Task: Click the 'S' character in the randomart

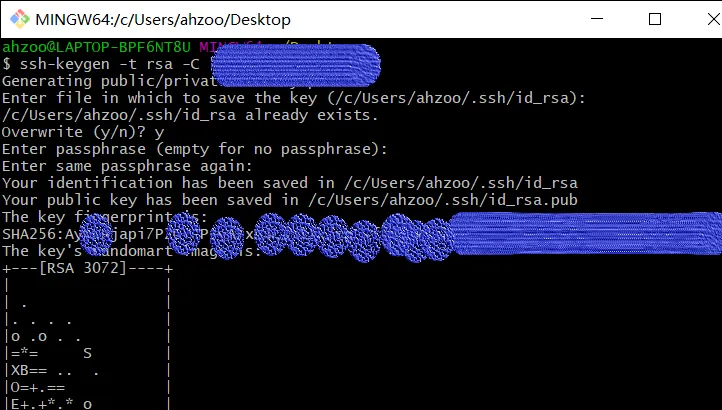Action: coord(88,353)
